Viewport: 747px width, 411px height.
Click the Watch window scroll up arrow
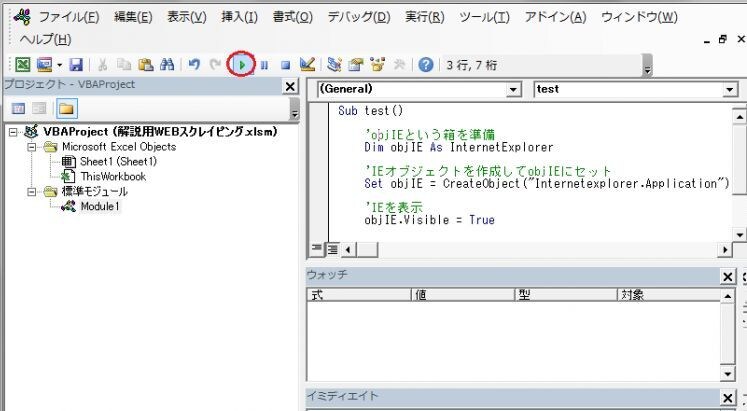[727, 296]
